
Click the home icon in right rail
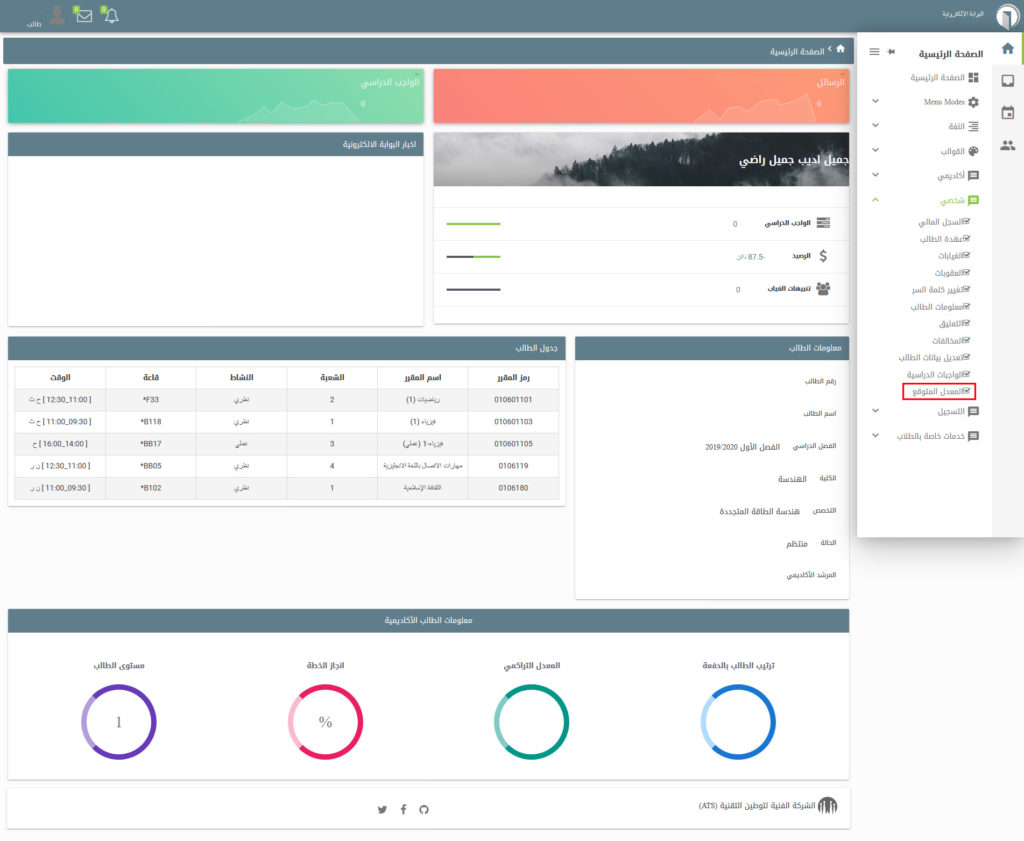[1008, 48]
